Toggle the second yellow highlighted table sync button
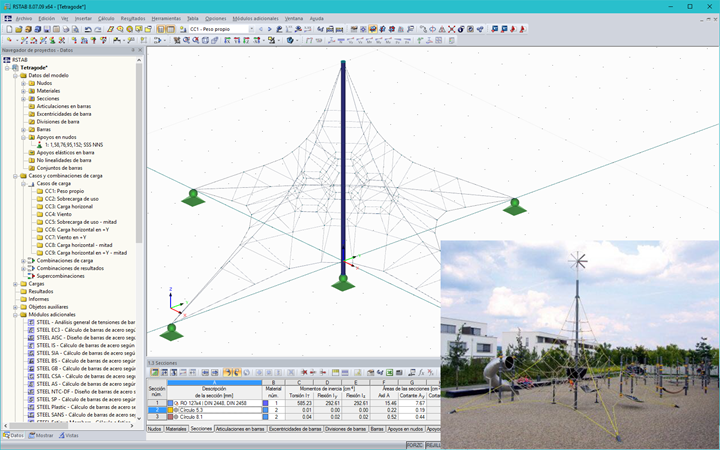The image size is (720, 450). pos(236,372)
